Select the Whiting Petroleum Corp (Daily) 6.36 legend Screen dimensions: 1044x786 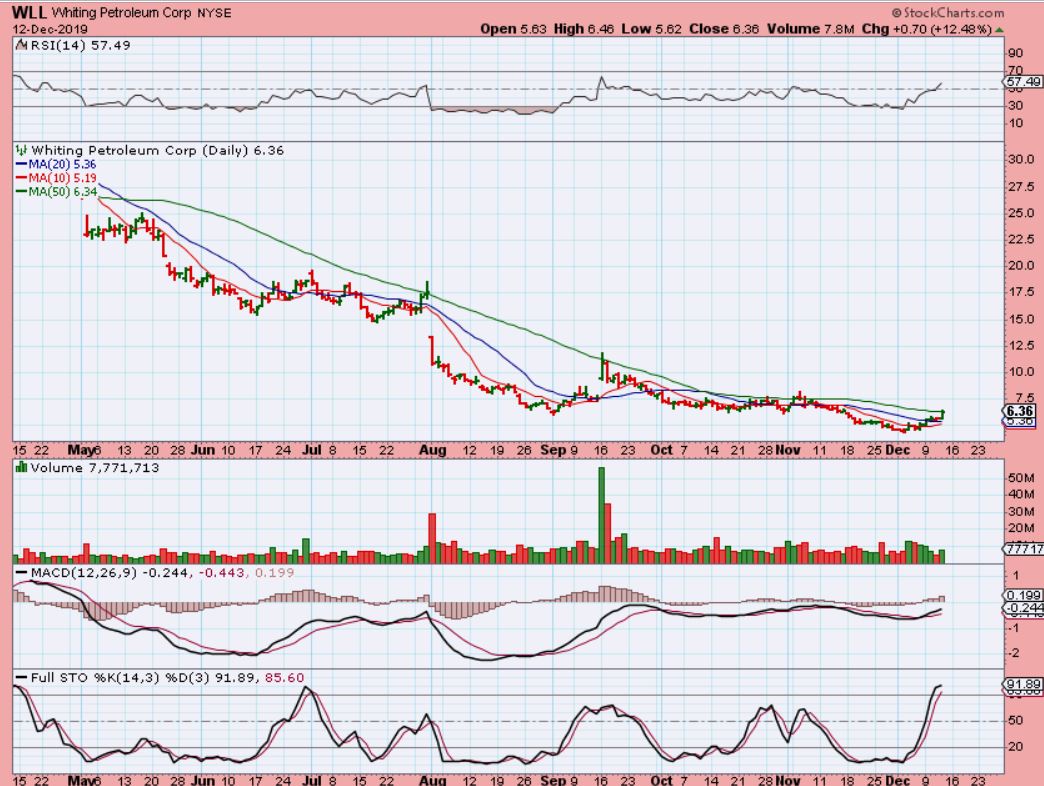[158, 150]
